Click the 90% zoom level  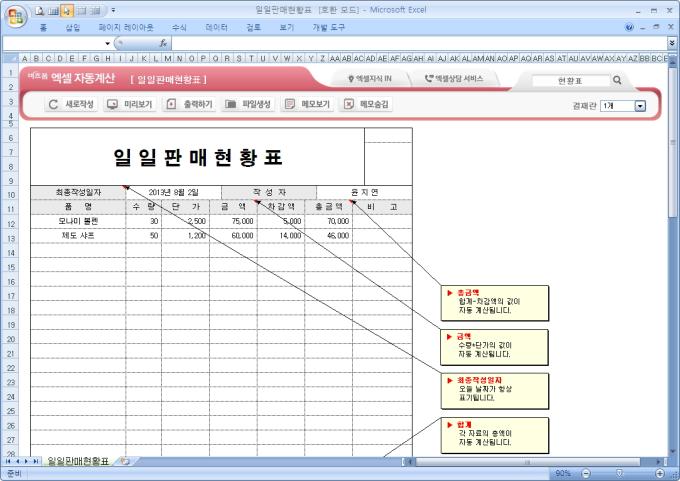(x=563, y=473)
